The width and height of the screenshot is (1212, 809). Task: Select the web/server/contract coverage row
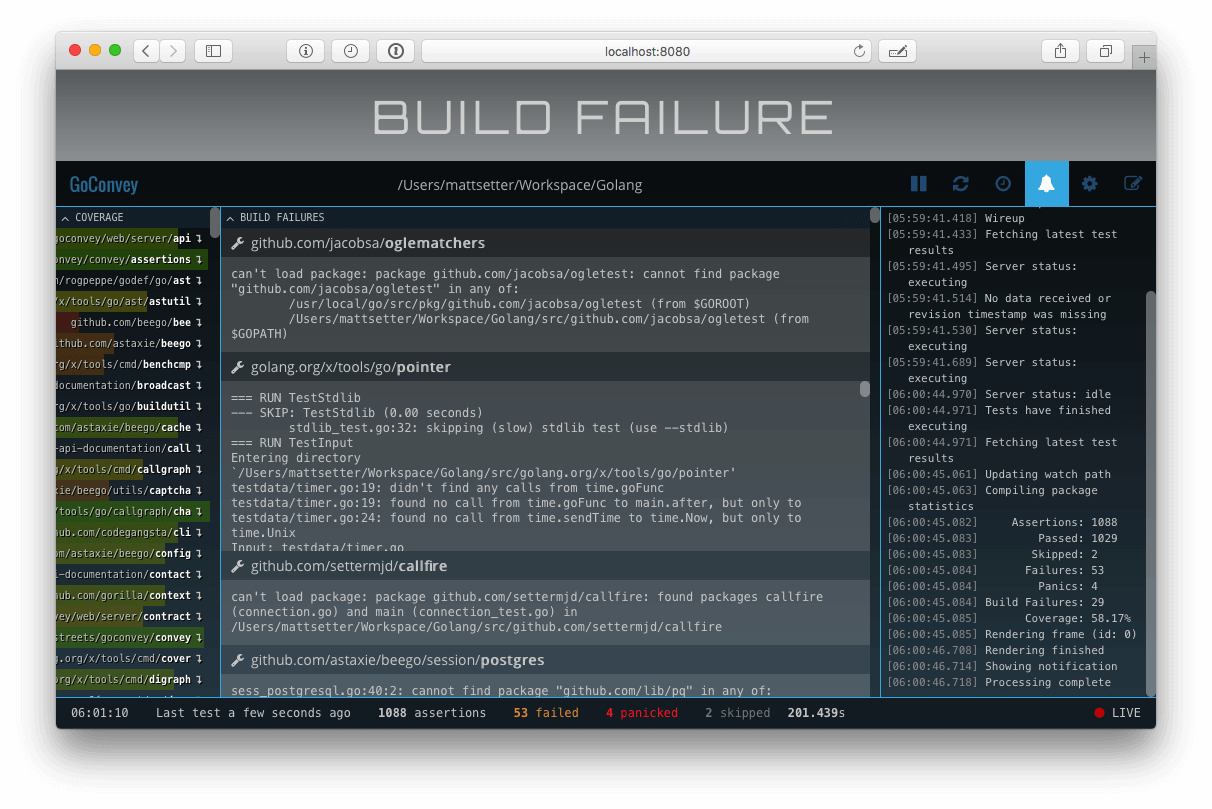click(132, 616)
